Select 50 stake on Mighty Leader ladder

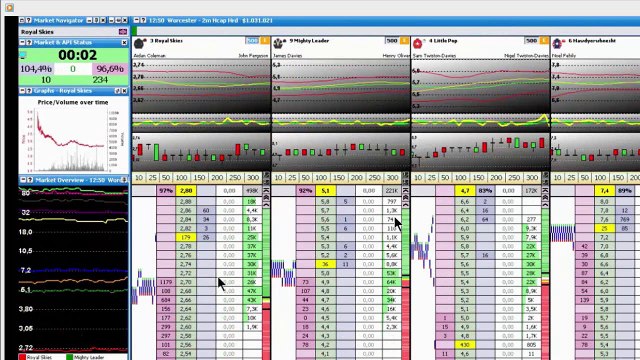[x=305, y=178]
